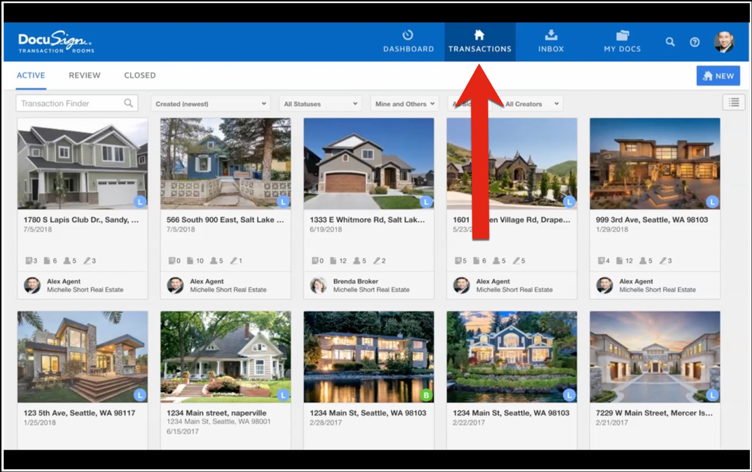752x472 pixels.
Task: Expand the All Creators filter dropdown
Action: 531,104
